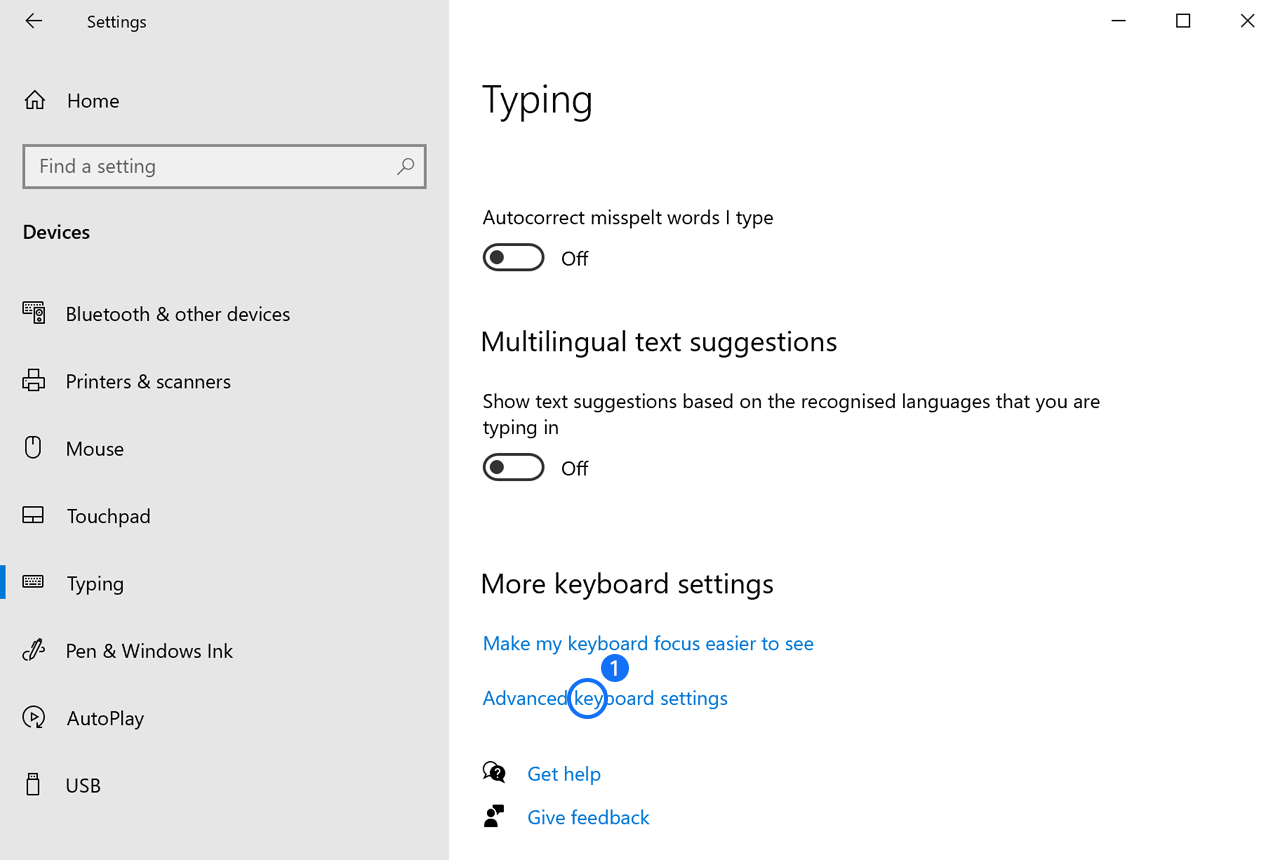Select the USB menu item
This screenshot has height=860, width=1280.
(x=83, y=786)
